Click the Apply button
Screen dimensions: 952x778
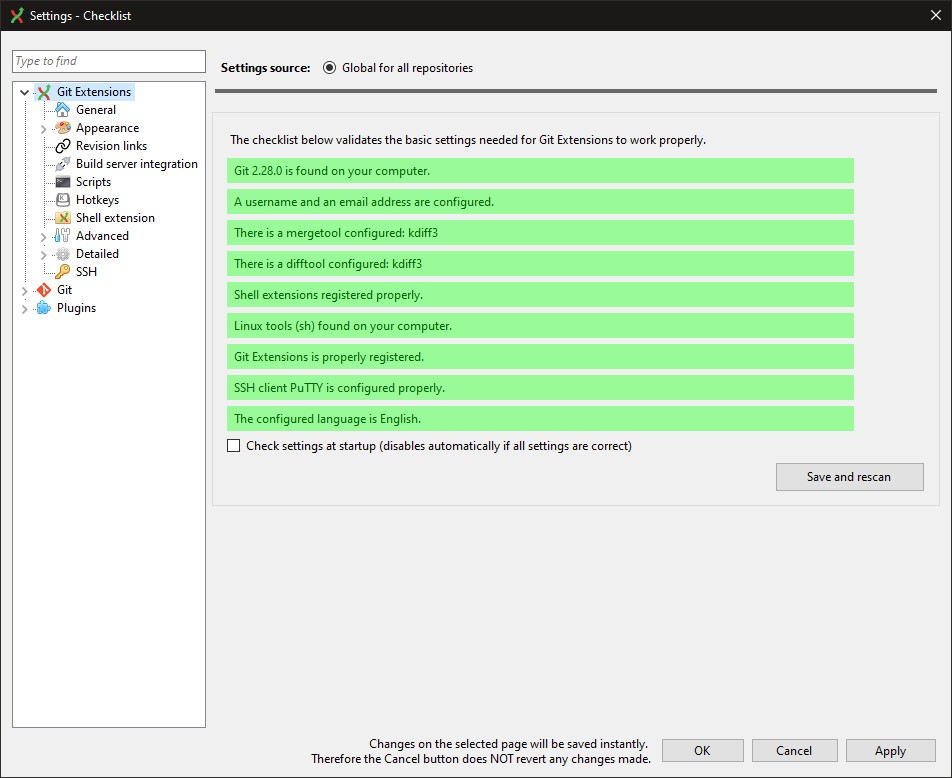pyautogui.click(x=890, y=751)
